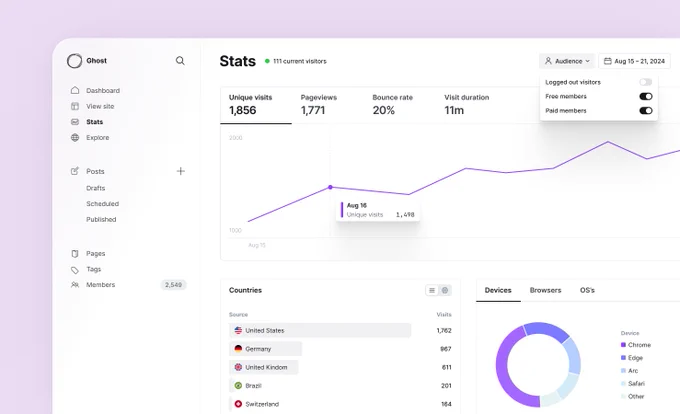Open Pages in the sidebar
680x414 pixels.
pyautogui.click(x=95, y=254)
